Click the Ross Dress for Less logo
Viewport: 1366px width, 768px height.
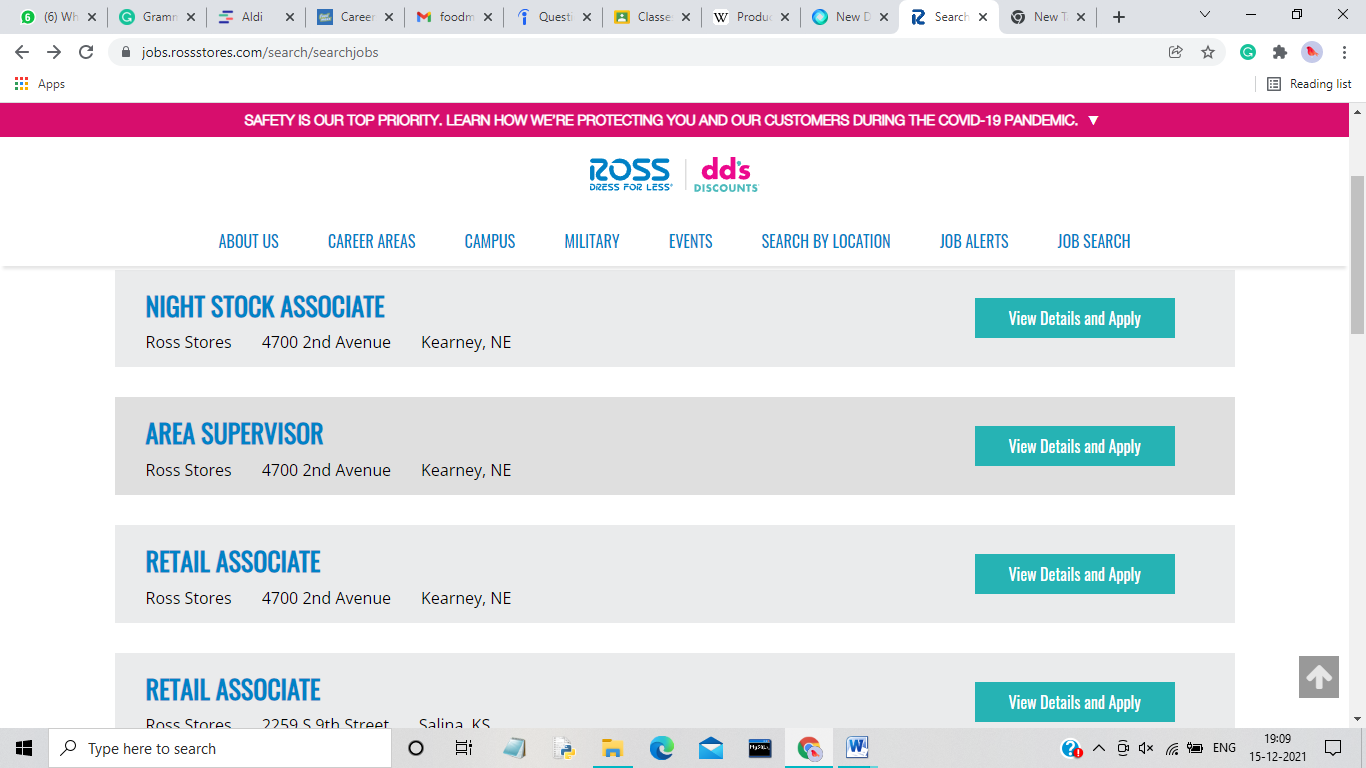(x=631, y=174)
